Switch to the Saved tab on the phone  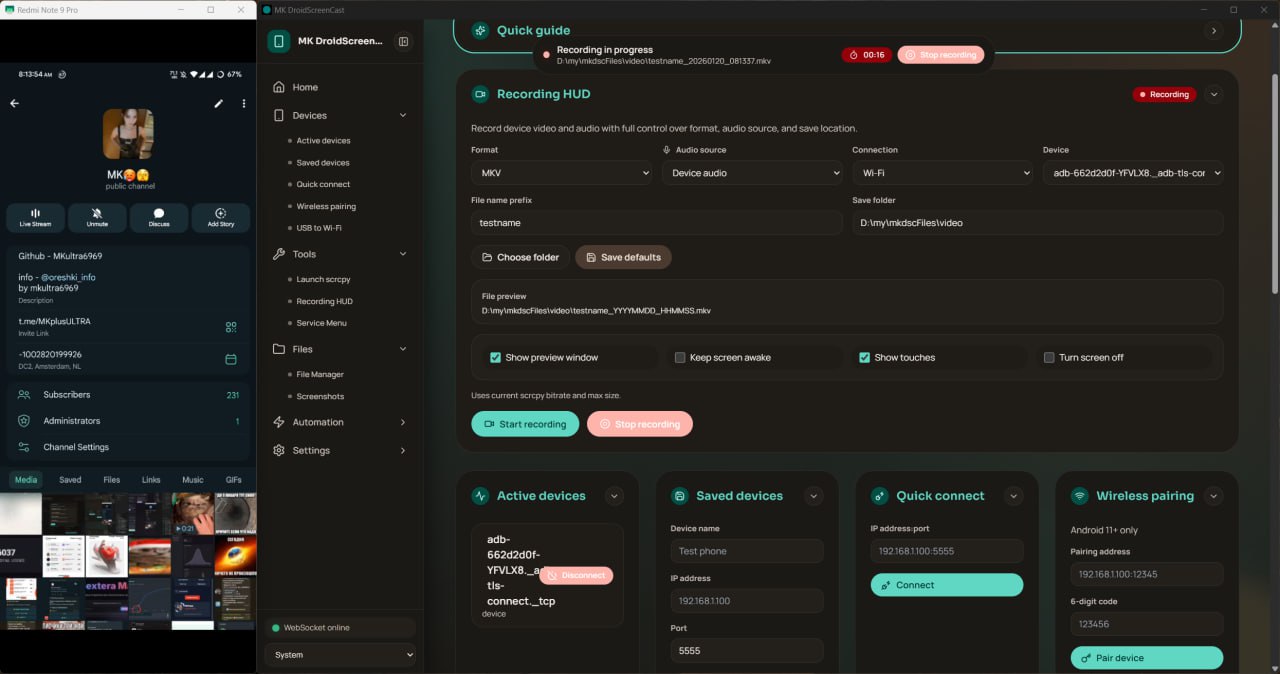click(x=70, y=480)
